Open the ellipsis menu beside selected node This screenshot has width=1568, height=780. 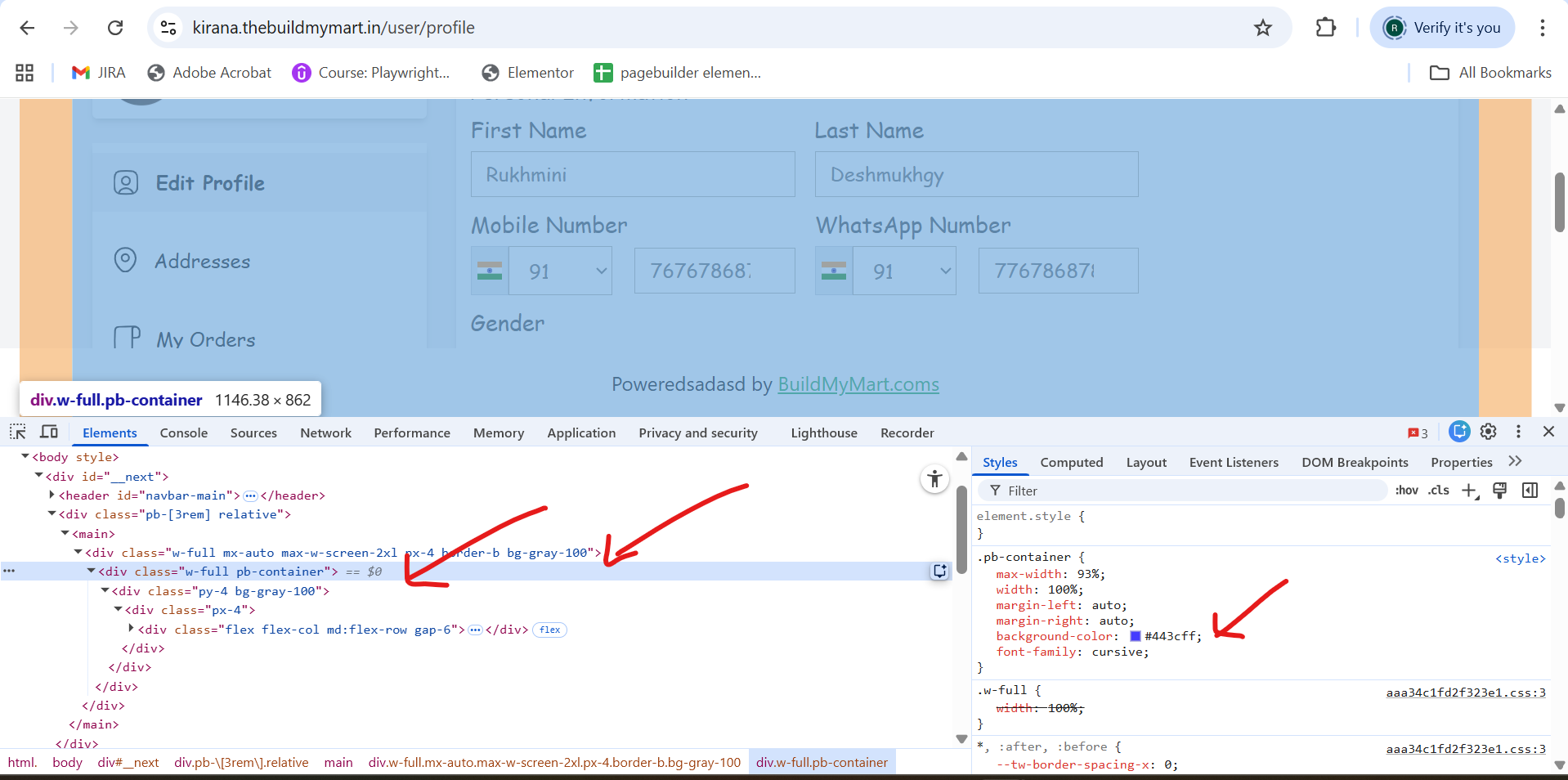8,571
